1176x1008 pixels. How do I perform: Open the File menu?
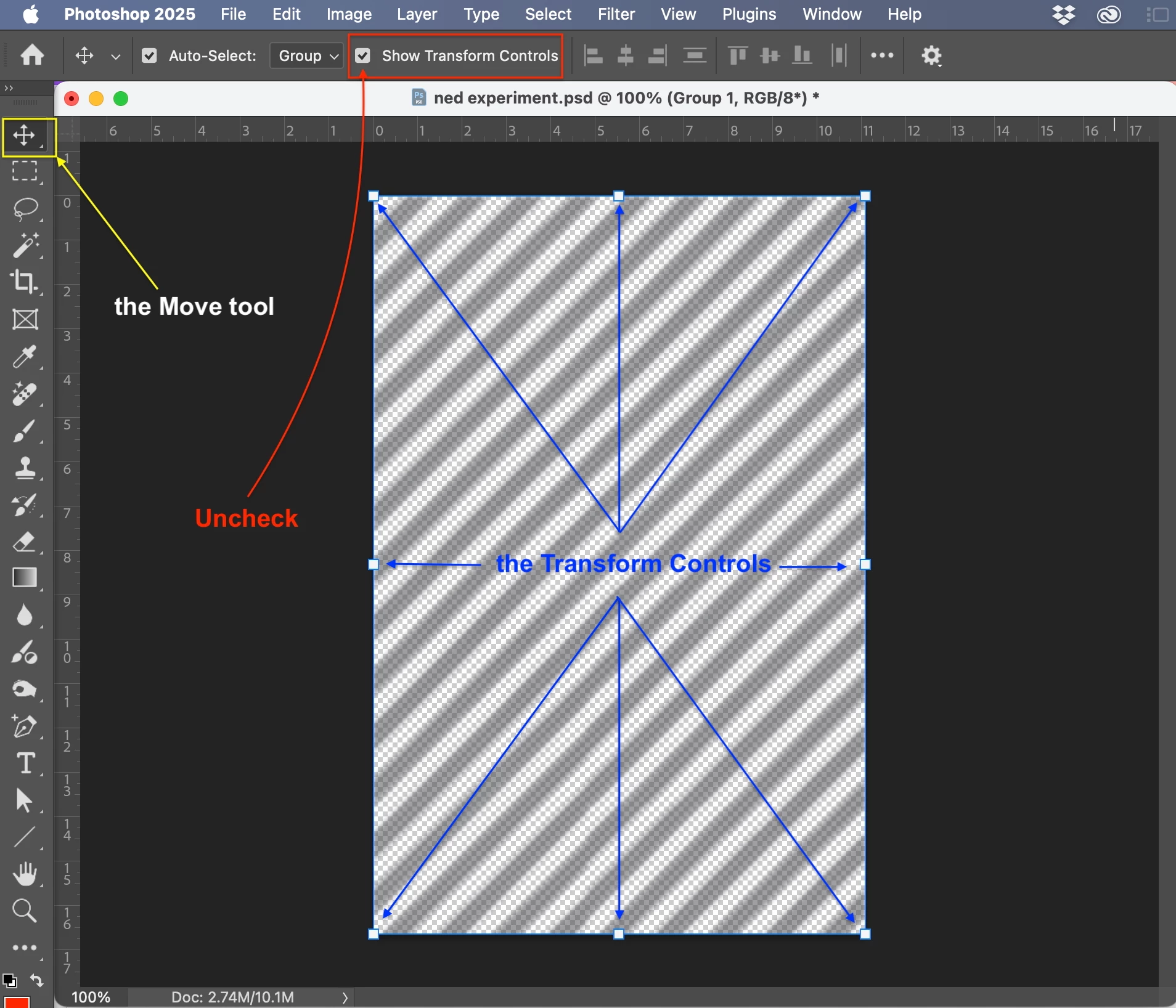click(x=234, y=14)
